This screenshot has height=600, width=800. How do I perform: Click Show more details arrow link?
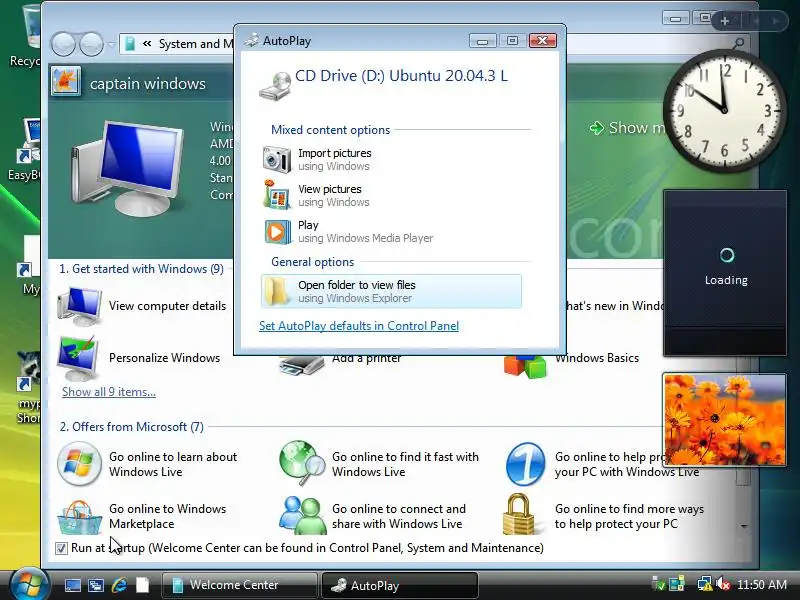point(627,128)
